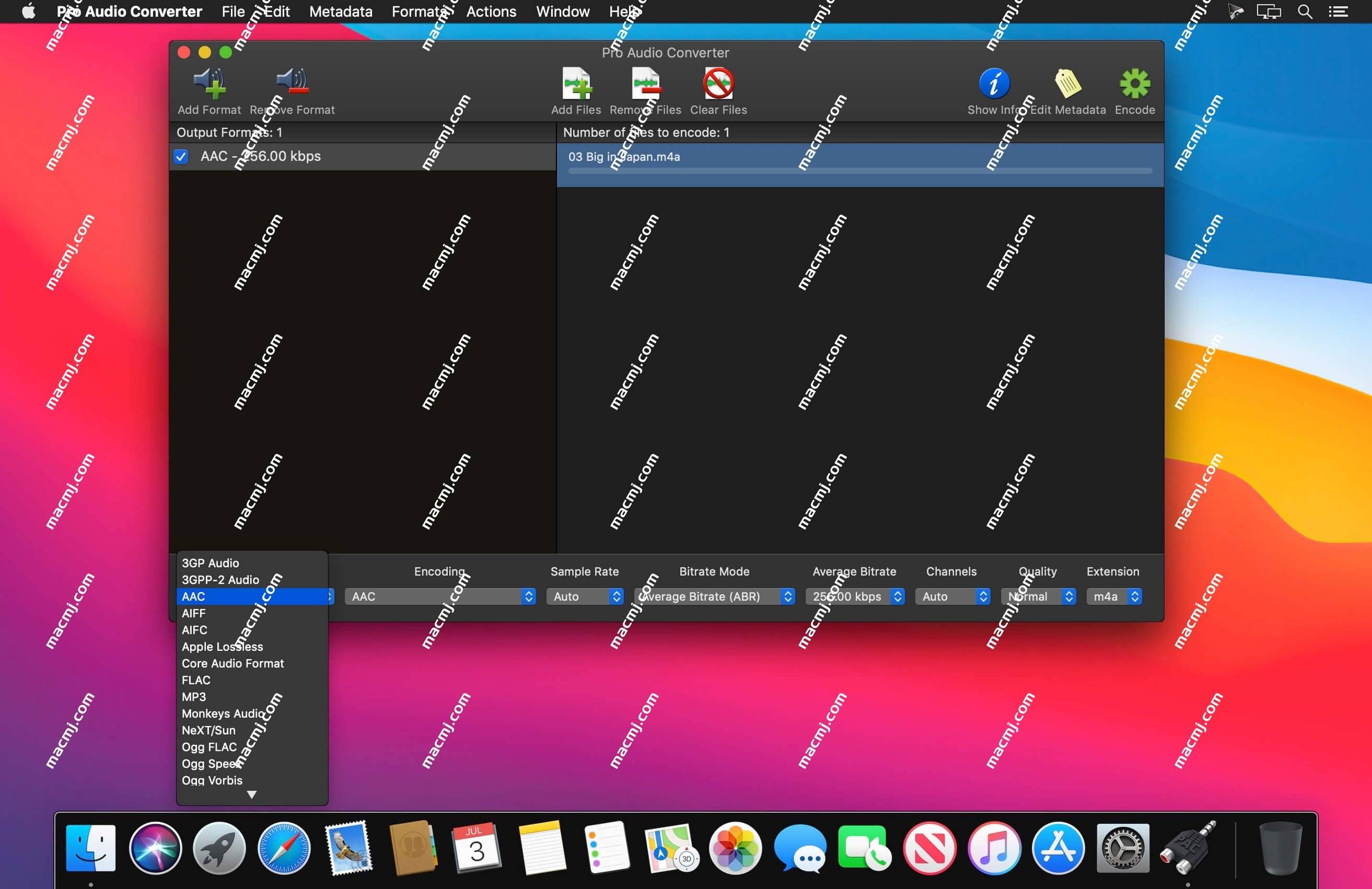Viewport: 1372px width, 889px height.
Task: Open the News app in dock
Action: [x=929, y=848]
